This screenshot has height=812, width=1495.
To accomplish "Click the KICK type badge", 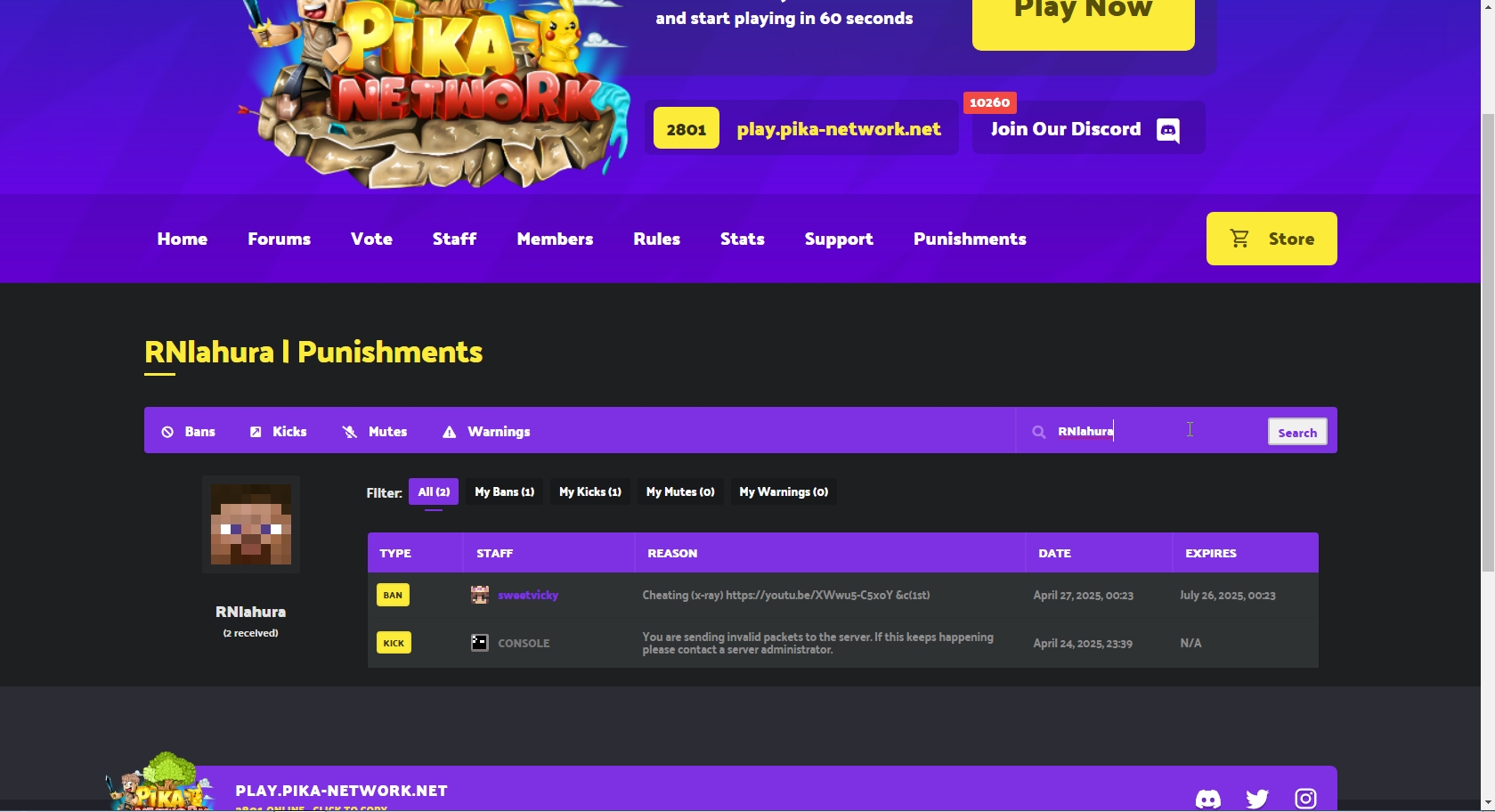I will (x=394, y=643).
